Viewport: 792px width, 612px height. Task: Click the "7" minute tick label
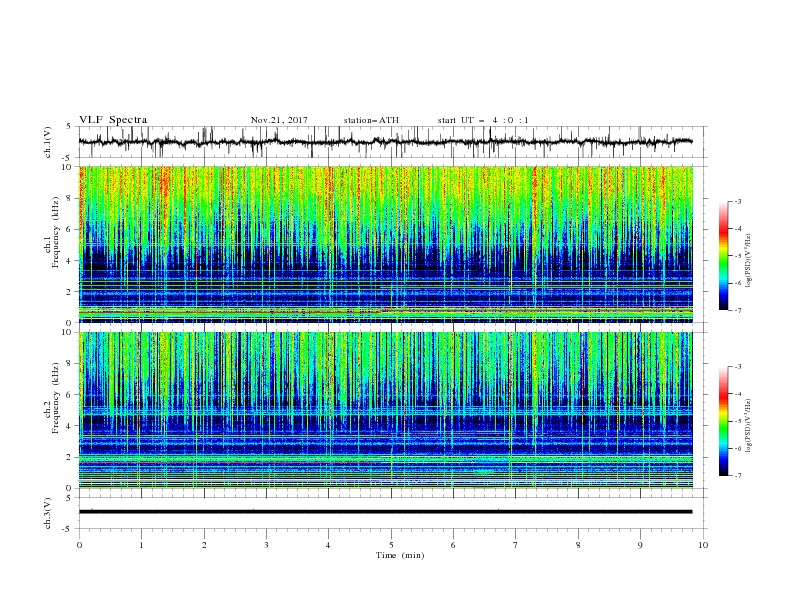(516, 545)
